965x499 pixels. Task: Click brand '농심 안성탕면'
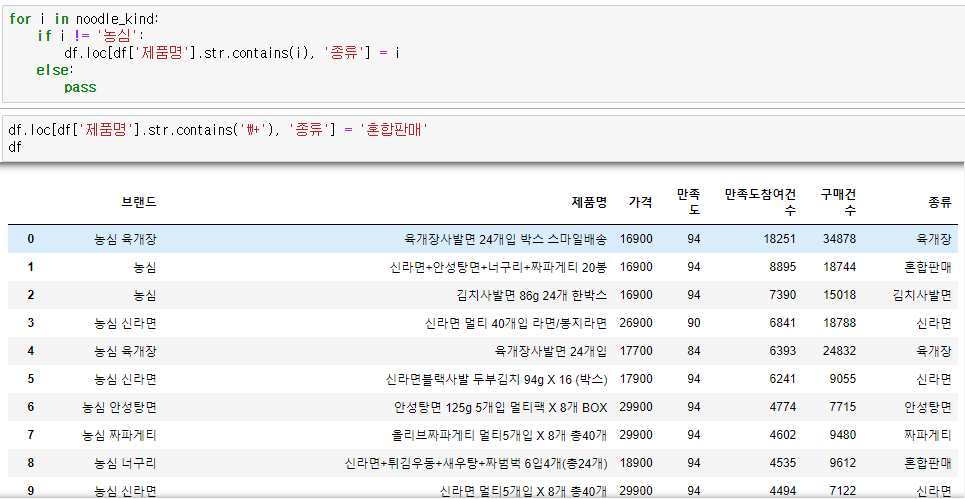pos(119,407)
